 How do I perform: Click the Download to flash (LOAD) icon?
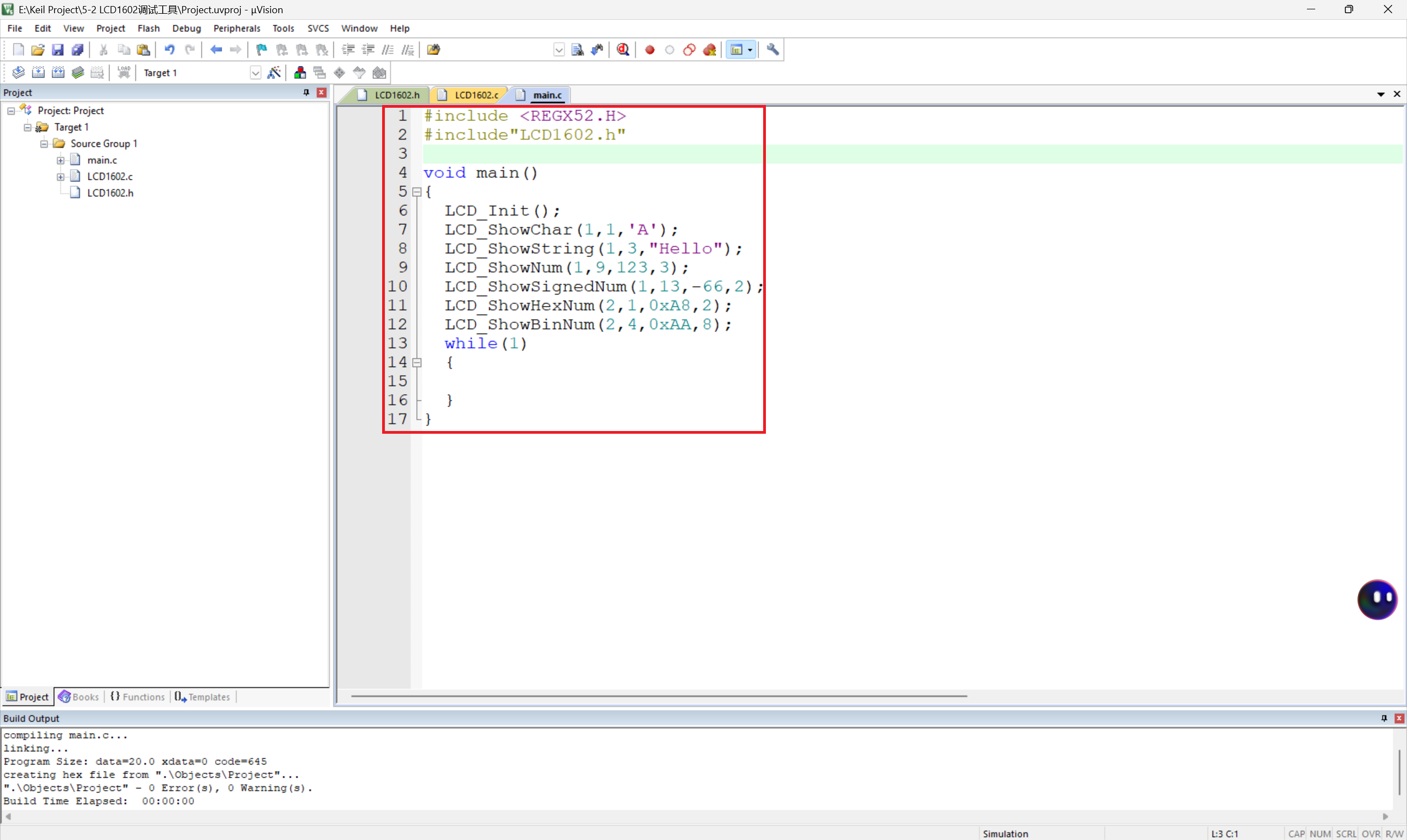coord(124,73)
